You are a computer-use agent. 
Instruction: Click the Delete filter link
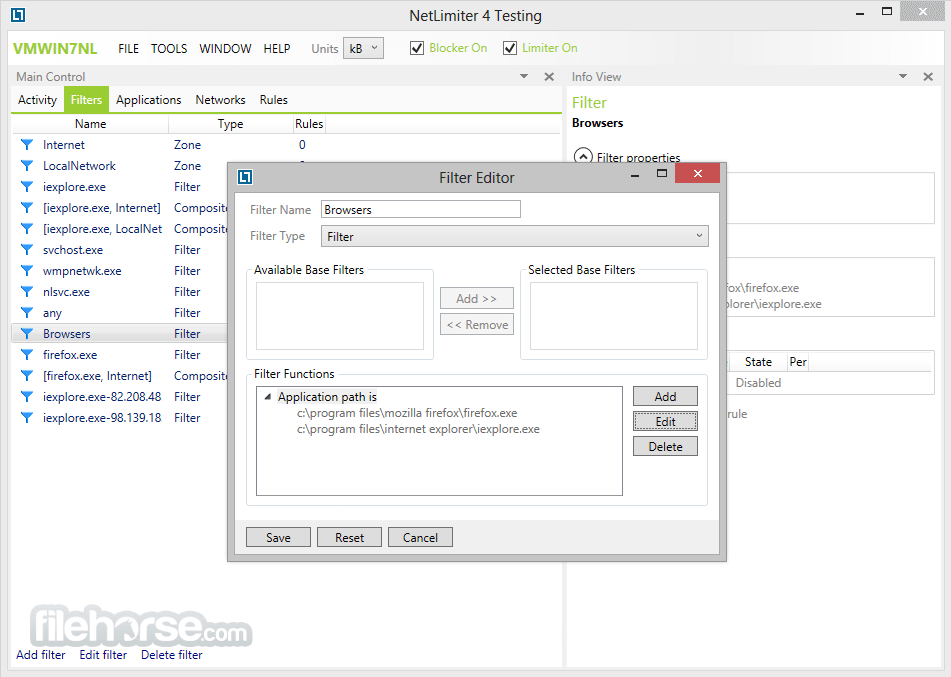(x=172, y=655)
